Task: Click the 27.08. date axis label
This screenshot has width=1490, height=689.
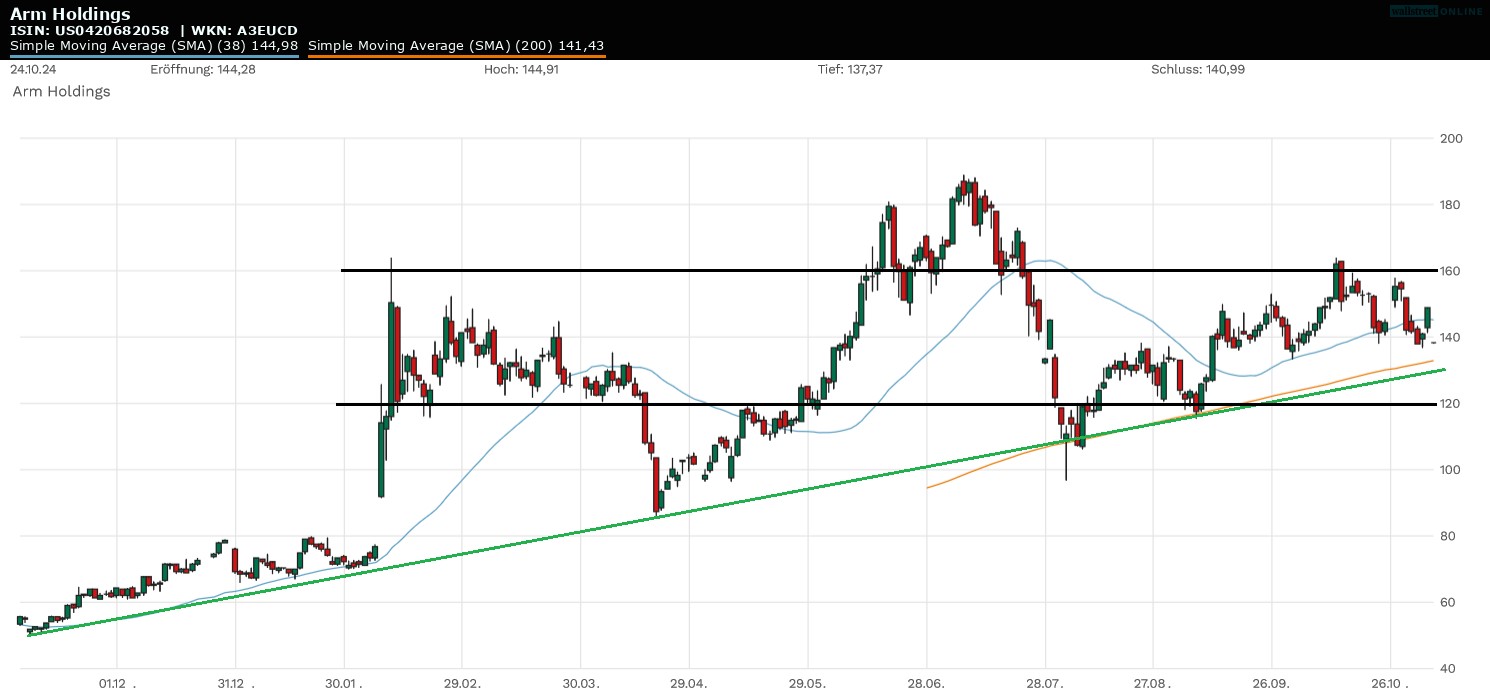Action: pos(1153,683)
